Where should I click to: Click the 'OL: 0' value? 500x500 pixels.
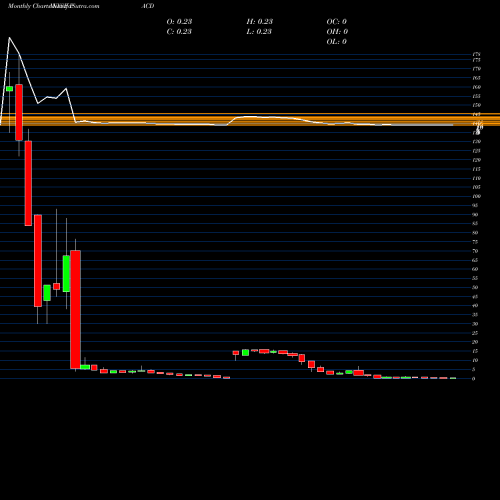pos(337,41)
